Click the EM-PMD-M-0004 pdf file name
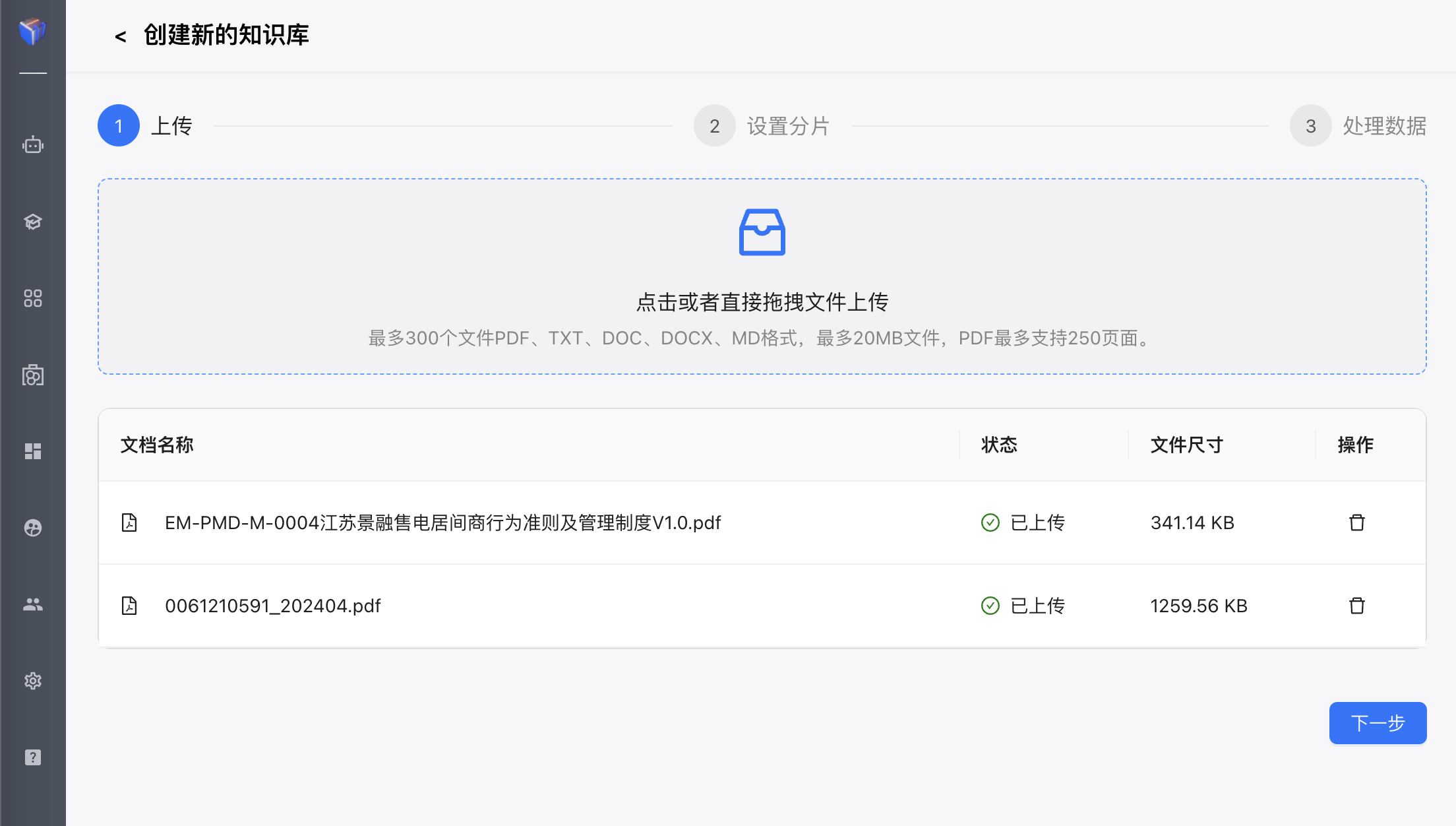The image size is (1456, 826). 442,523
